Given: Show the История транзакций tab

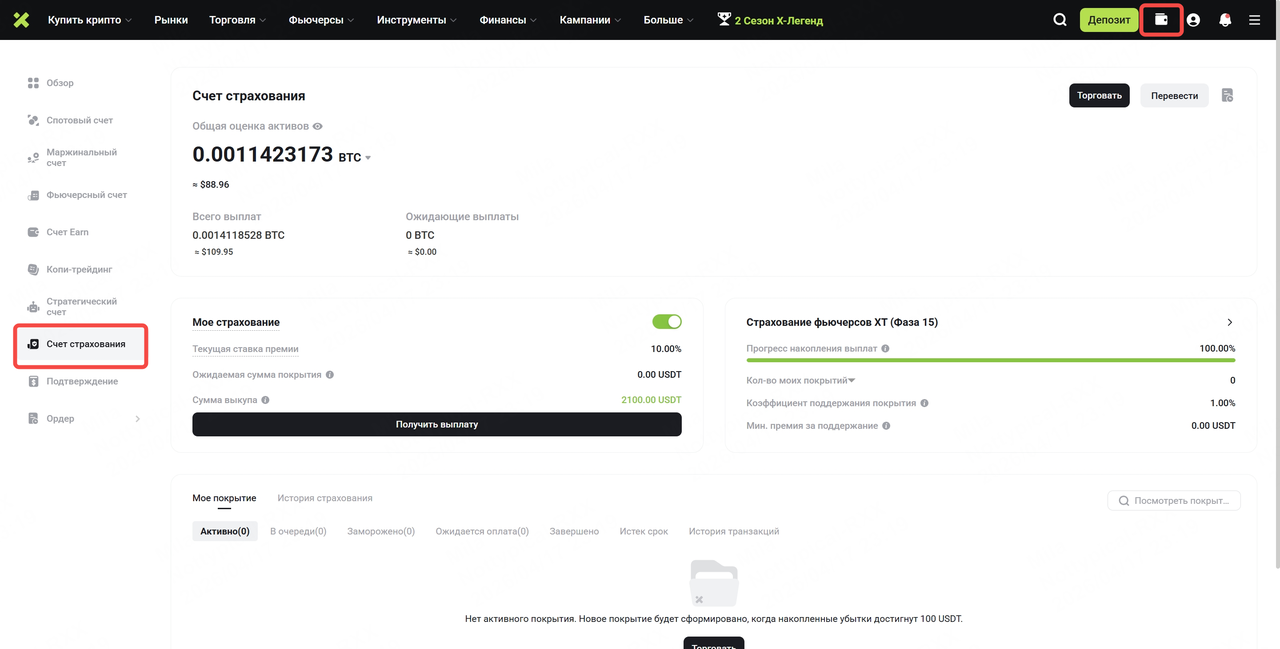Looking at the screenshot, I should point(734,531).
